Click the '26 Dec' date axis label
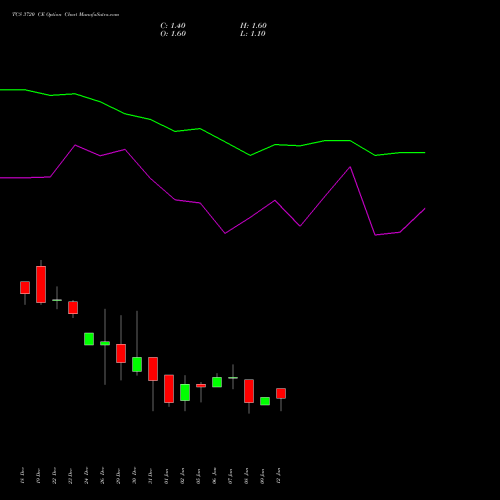 pos(102,476)
